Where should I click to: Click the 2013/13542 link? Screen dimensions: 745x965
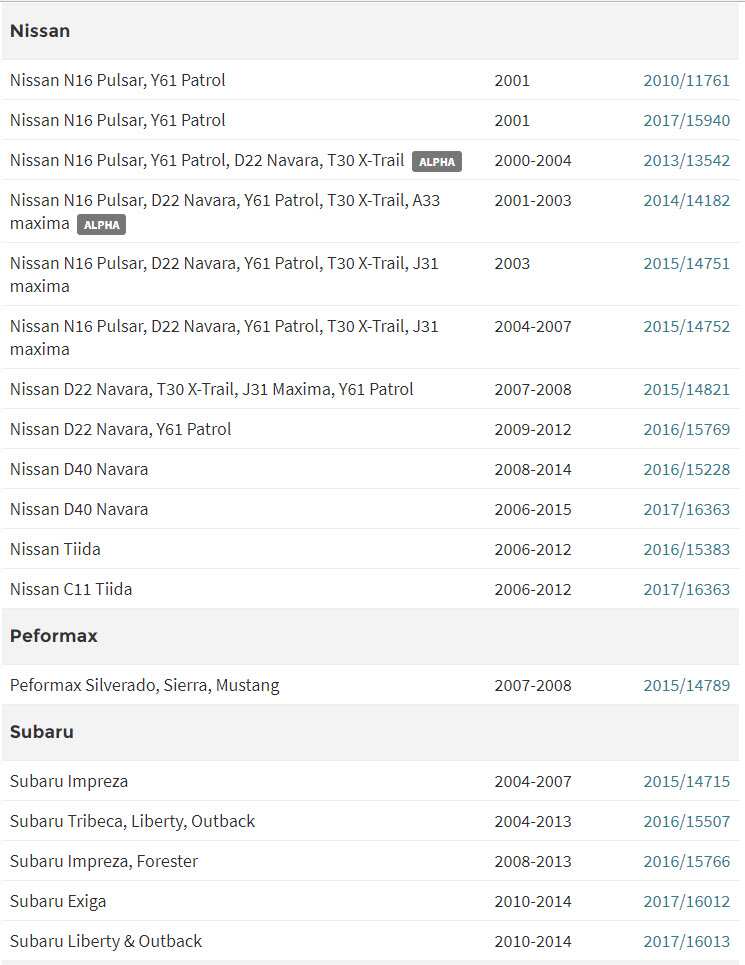pyautogui.click(x=686, y=161)
